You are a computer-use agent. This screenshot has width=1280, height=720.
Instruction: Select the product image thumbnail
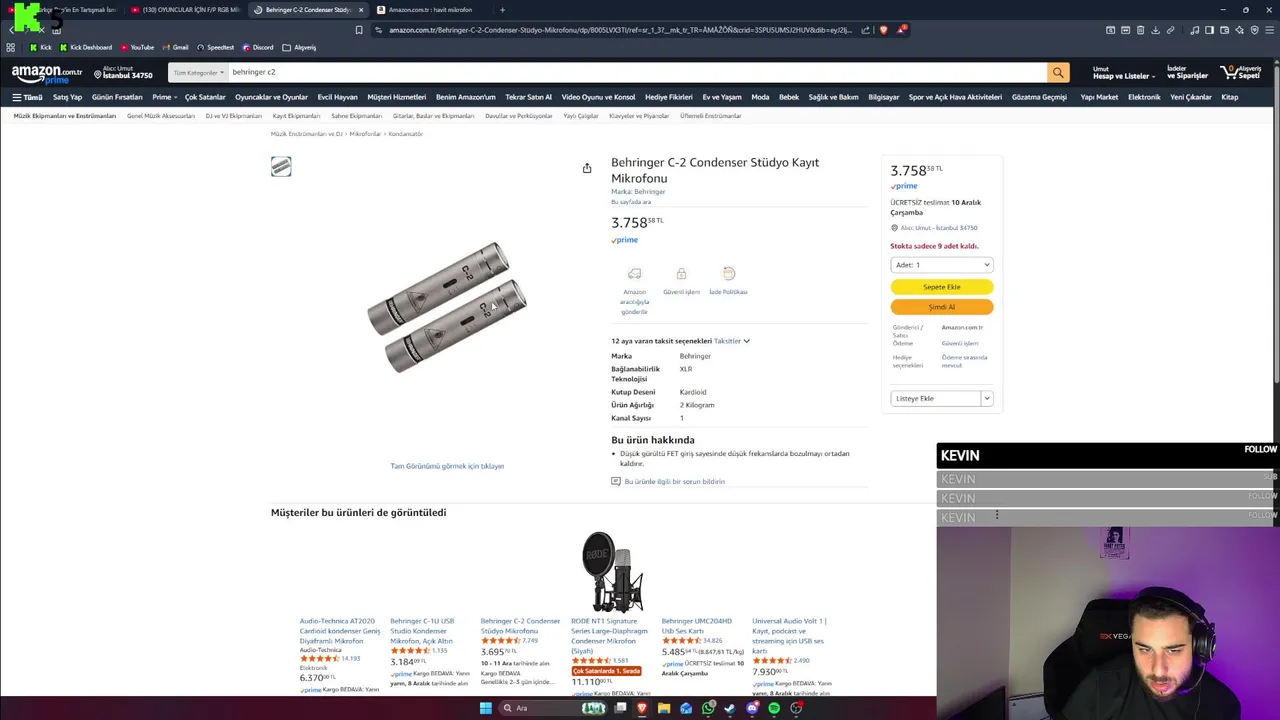281,167
